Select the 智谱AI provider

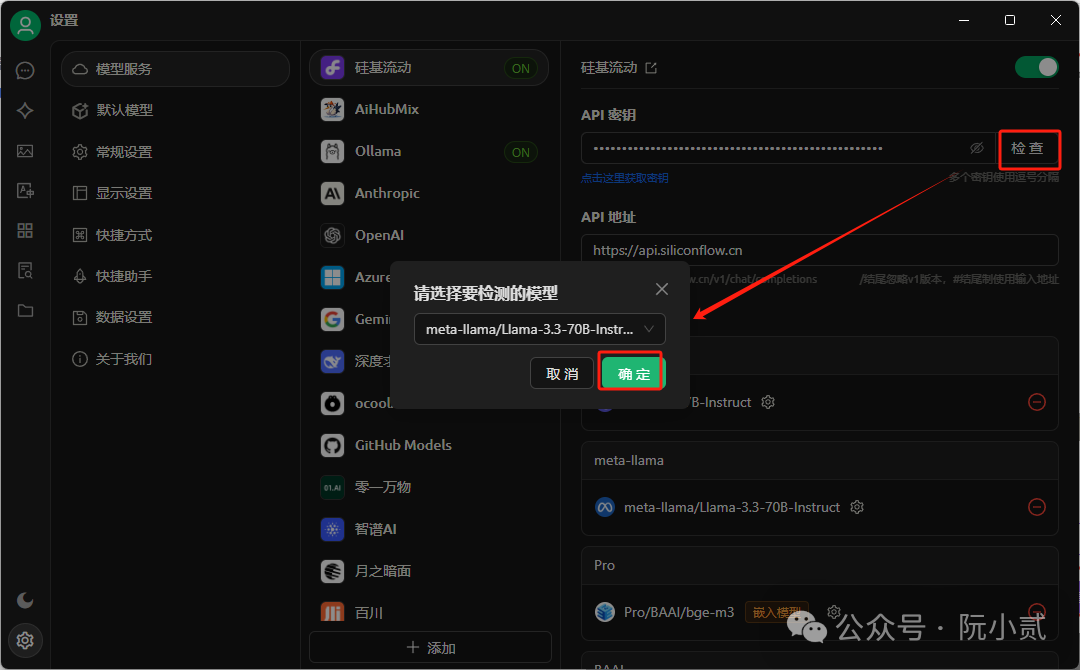[x=429, y=530]
